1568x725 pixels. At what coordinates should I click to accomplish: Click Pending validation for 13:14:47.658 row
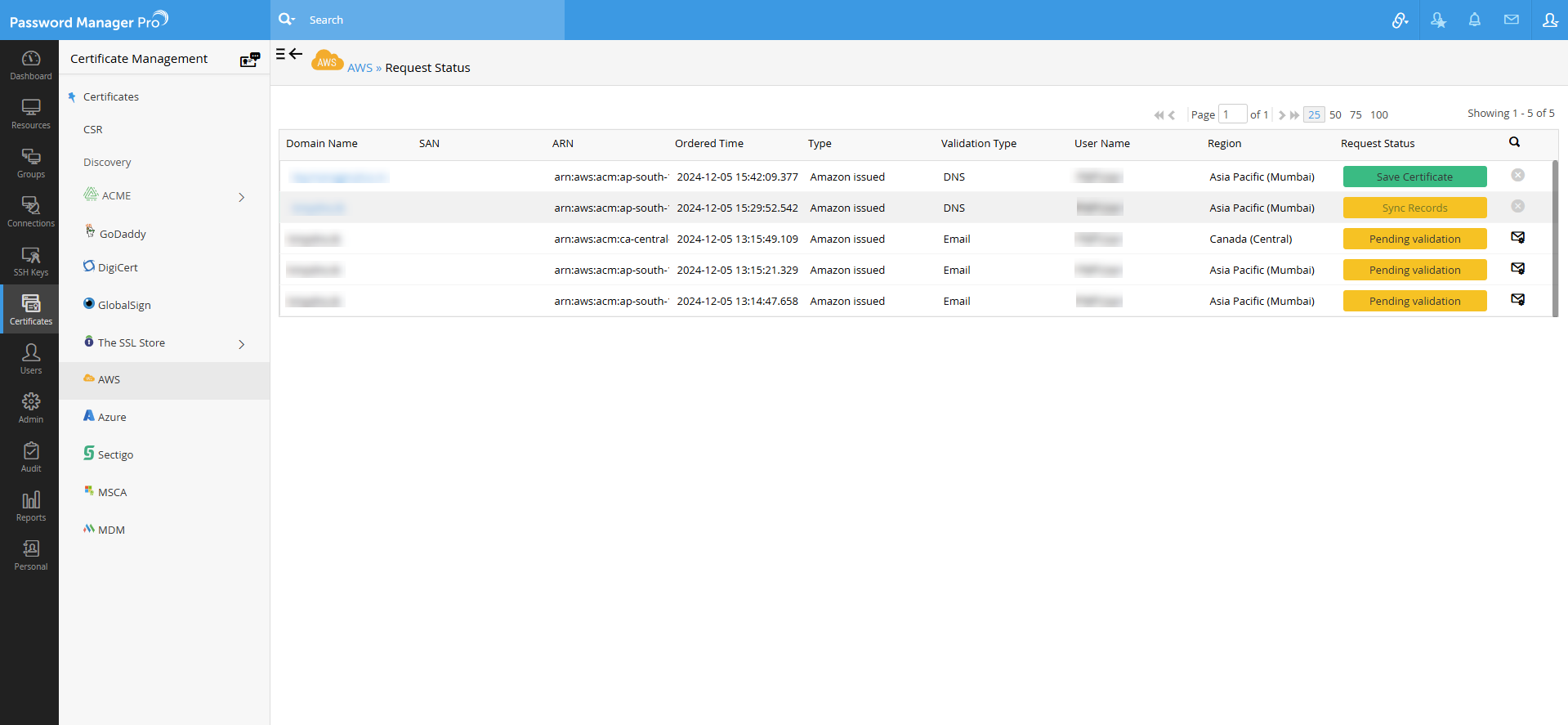click(1414, 301)
